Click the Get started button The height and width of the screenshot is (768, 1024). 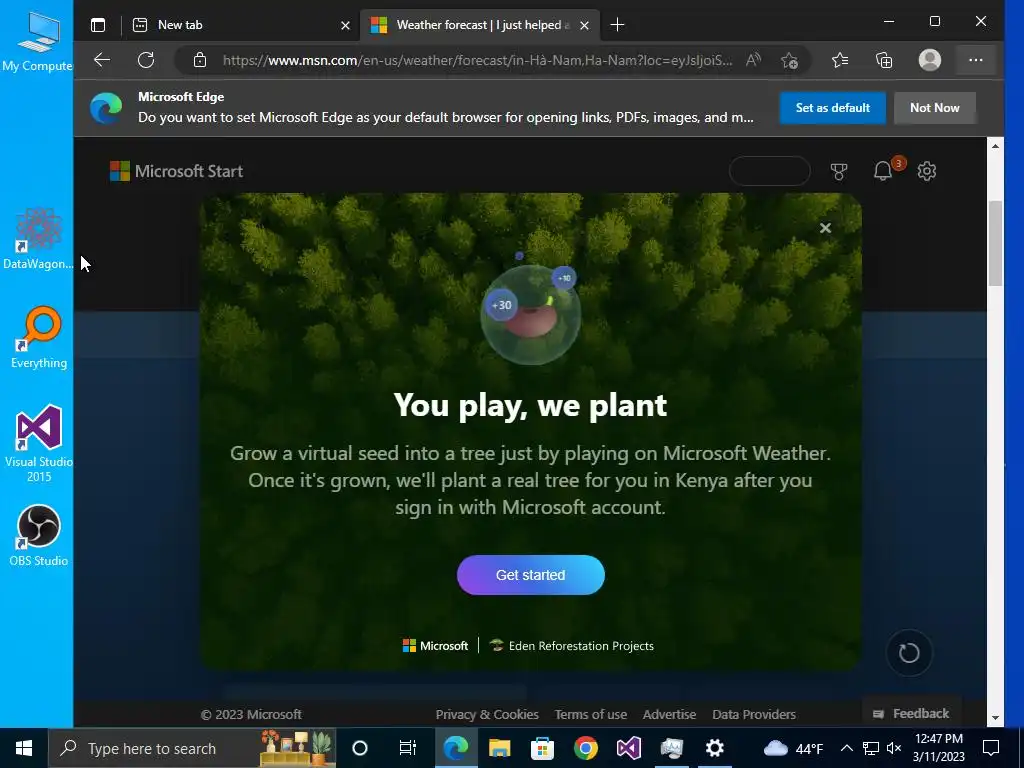tap(530, 575)
